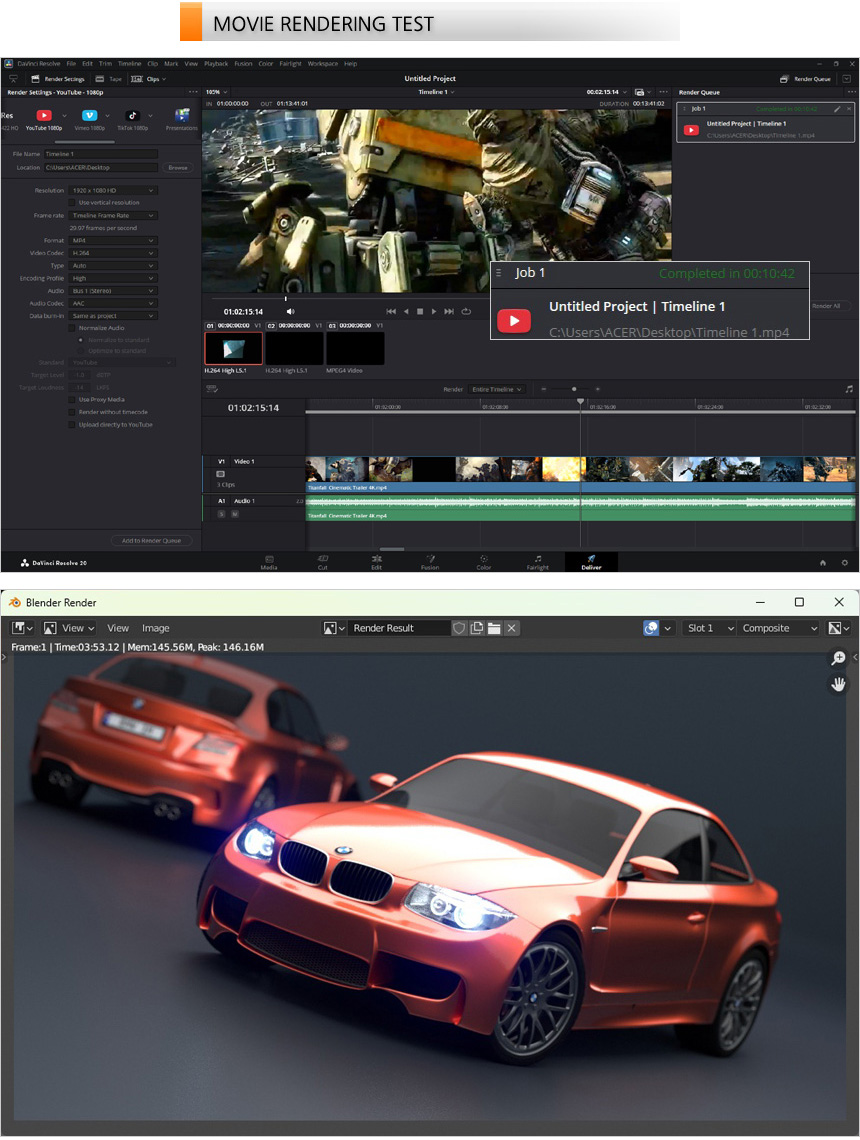Pick the TikTok 1080p preset icon
860x1140 pixels.
132,116
